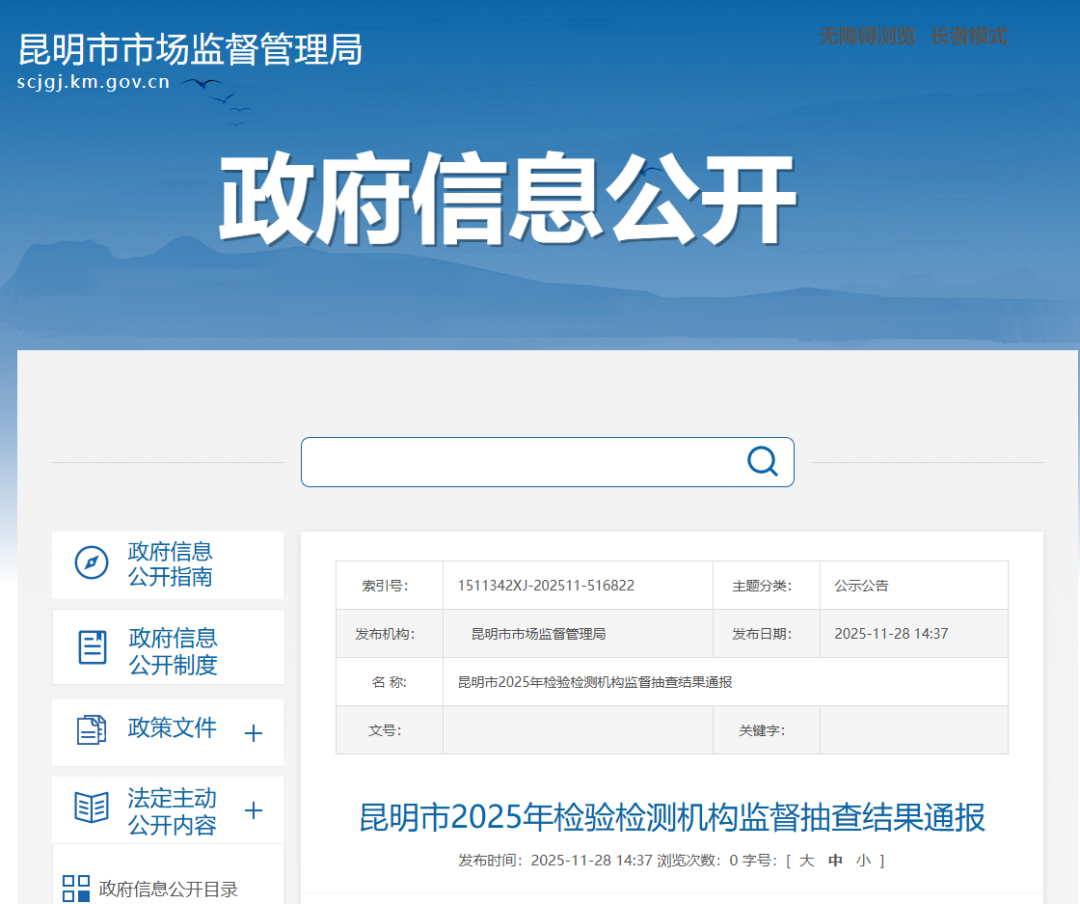Screen dimensions: 1080x904
Task: Click the open-book icon beside 法定主动公开内容
Action: [92, 808]
